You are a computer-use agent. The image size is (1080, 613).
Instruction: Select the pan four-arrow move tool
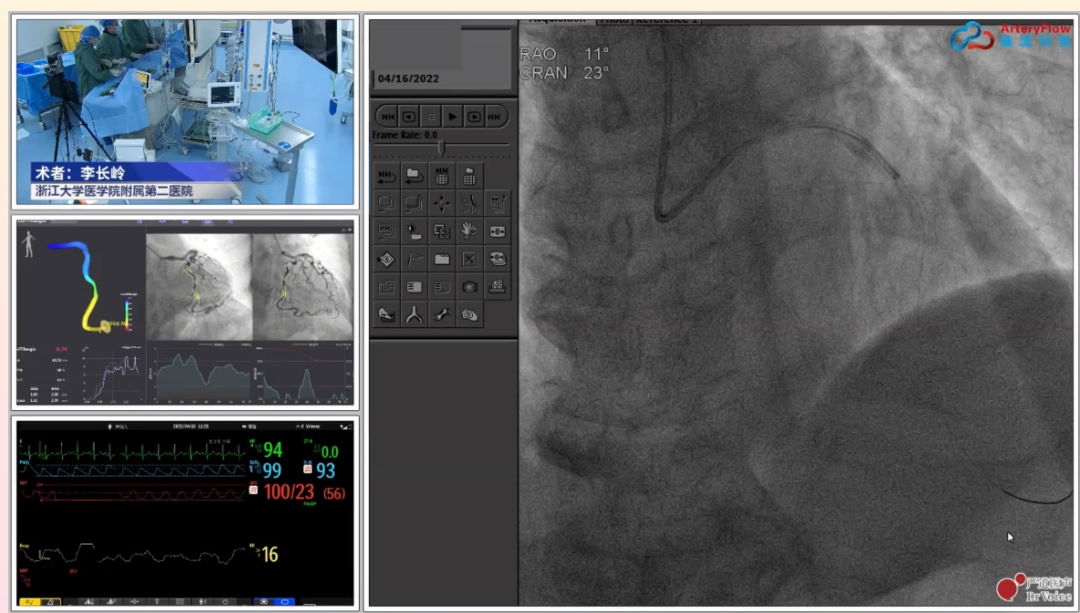click(441, 203)
